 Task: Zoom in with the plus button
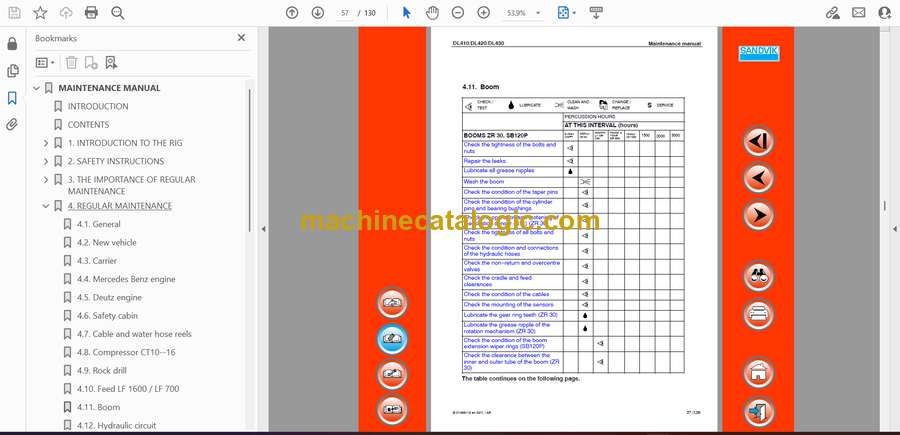[484, 13]
